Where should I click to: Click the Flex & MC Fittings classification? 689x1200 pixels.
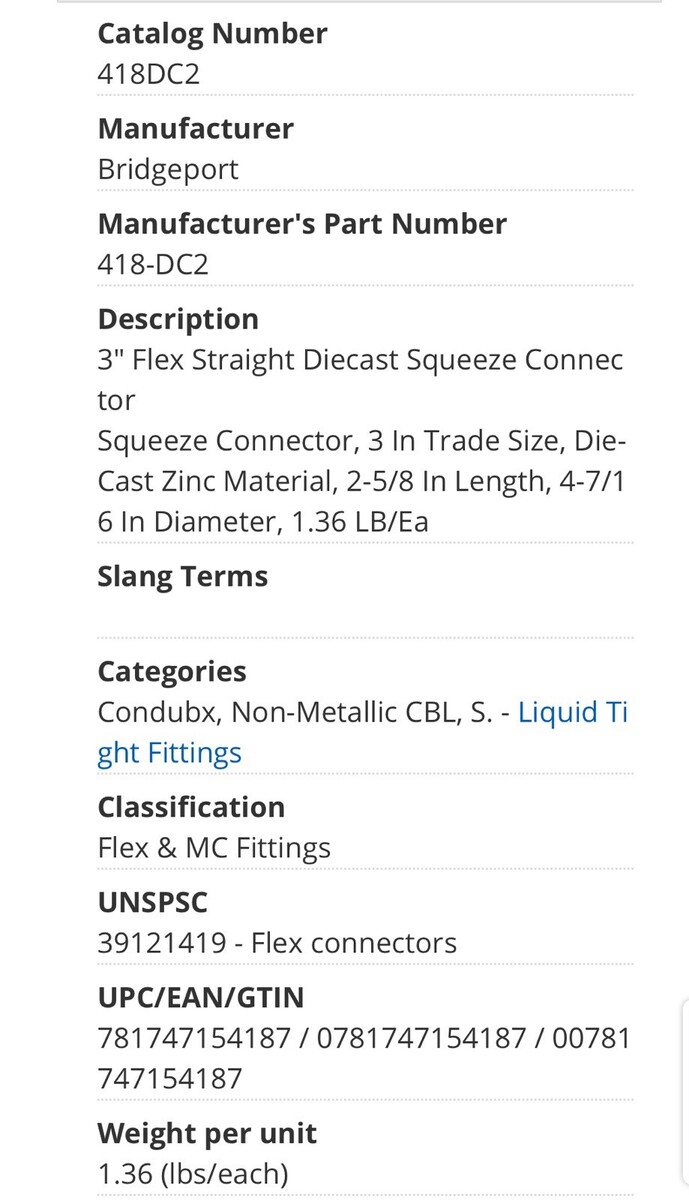click(x=214, y=848)
